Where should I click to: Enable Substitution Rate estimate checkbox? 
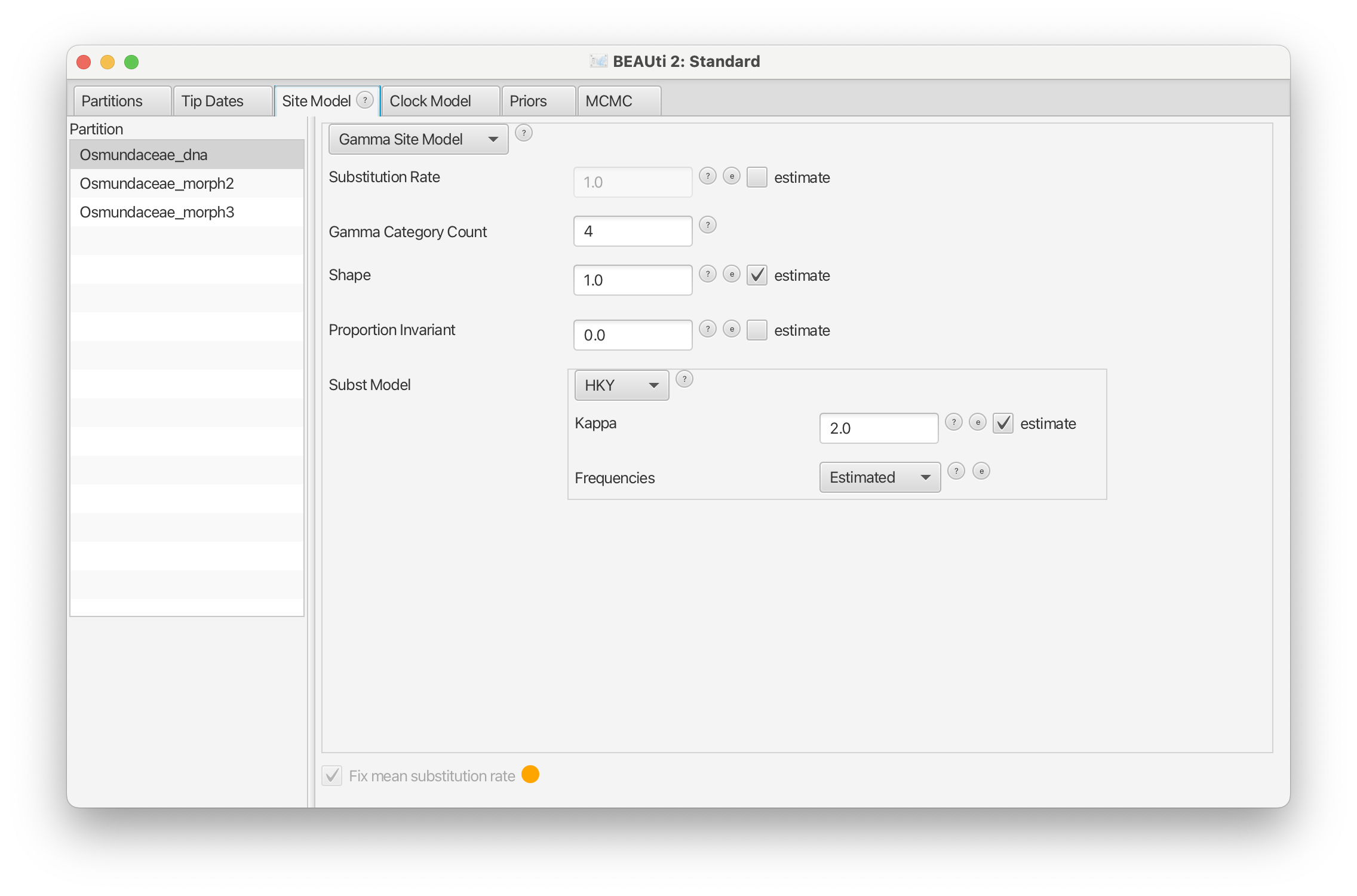click(757, 177)
